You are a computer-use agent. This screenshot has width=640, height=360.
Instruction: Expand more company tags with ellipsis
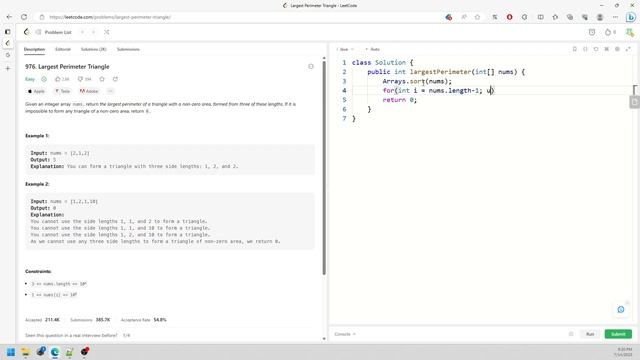pos(110,91)
